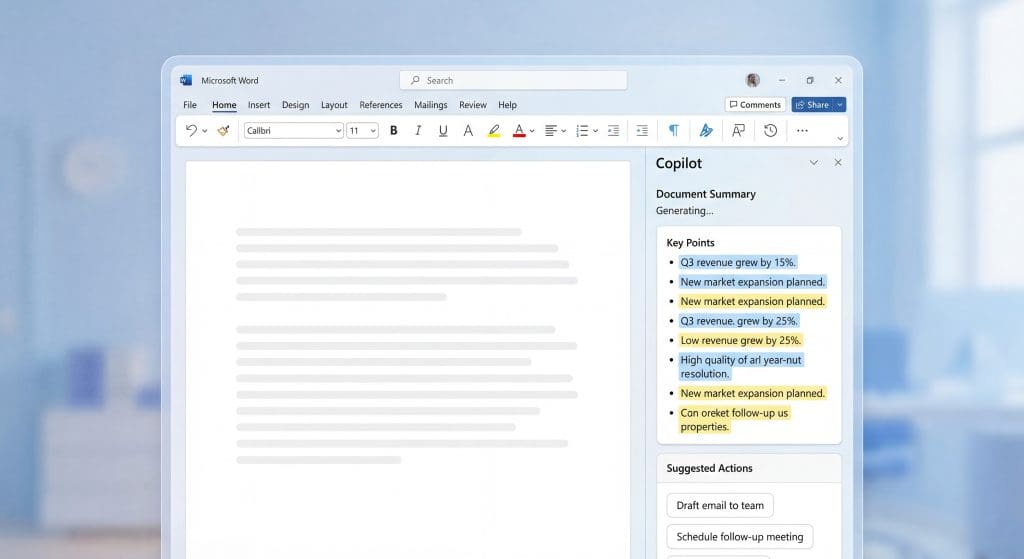Switch to the References tab

pos(380,105)
